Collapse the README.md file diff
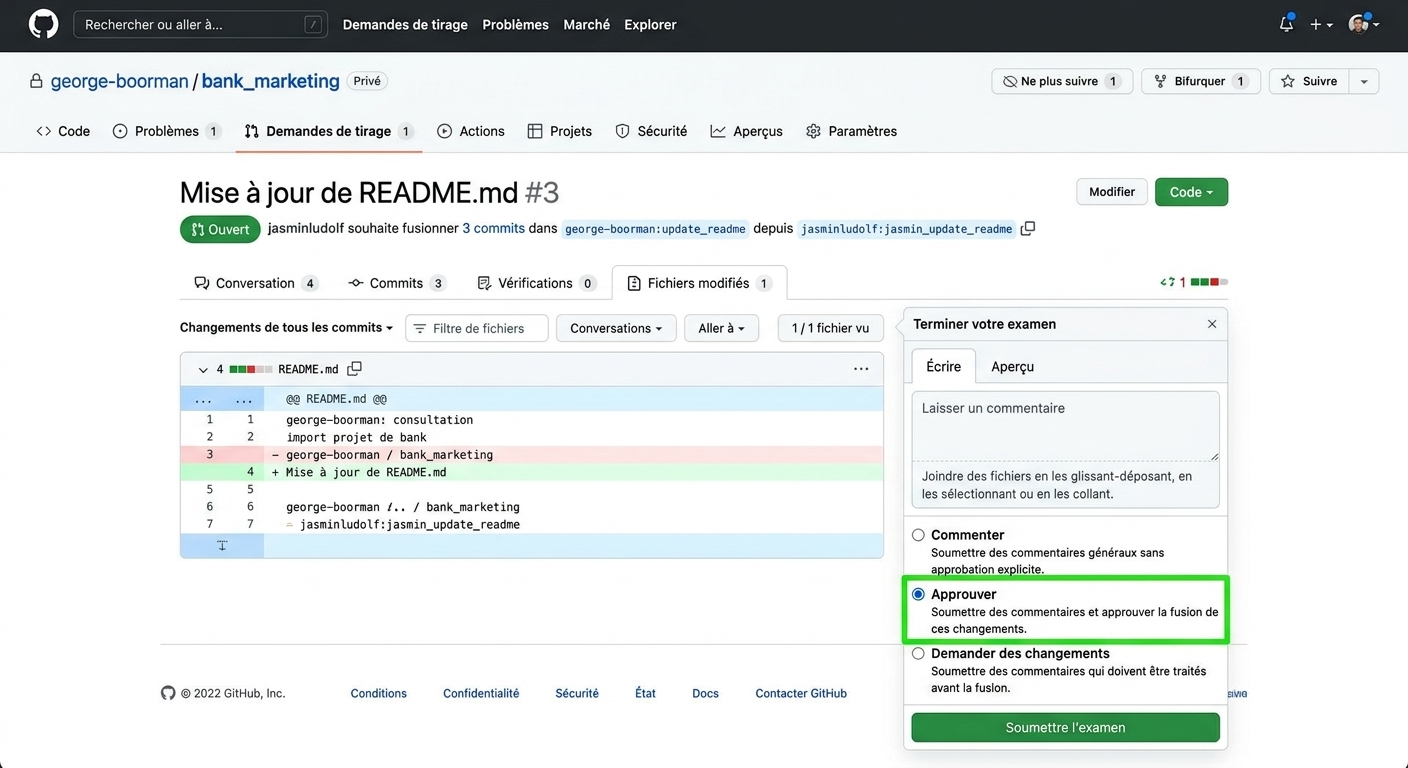Image resolution: width=1408 pixels, height=768 pixels. coord(203,370)
